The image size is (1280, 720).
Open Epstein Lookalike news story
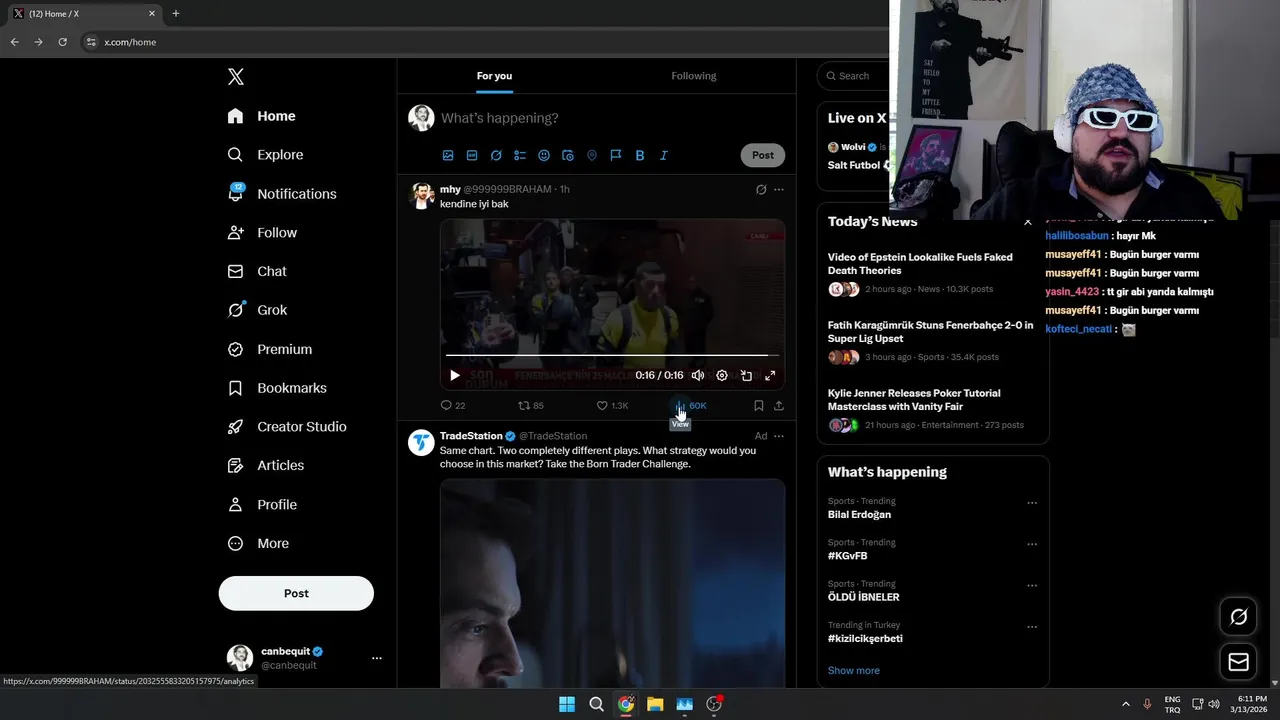(932, 273)
